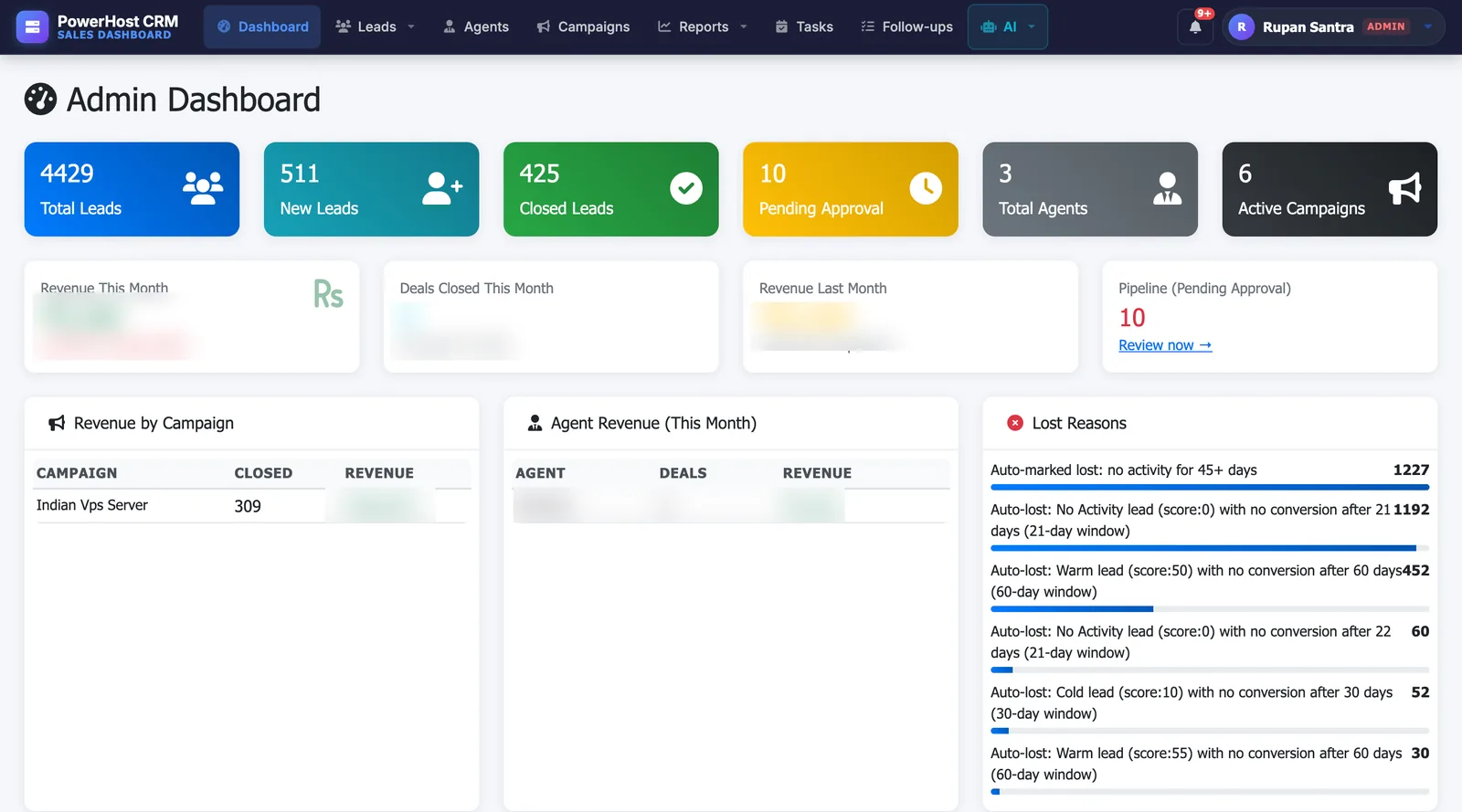Viewport: 1462px width, 812px height.
Task: Open the Tasks page
Action: 804,26
